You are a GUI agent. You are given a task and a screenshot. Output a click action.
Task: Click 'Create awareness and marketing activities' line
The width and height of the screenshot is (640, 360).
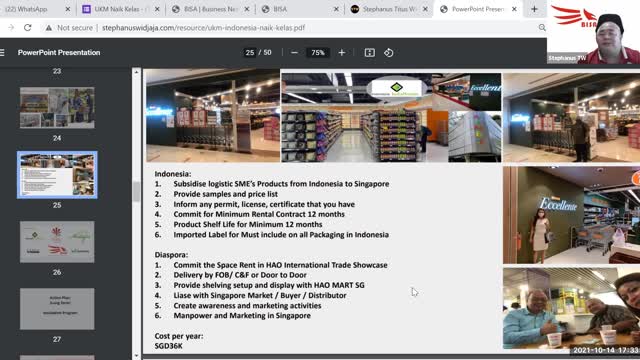247,306
